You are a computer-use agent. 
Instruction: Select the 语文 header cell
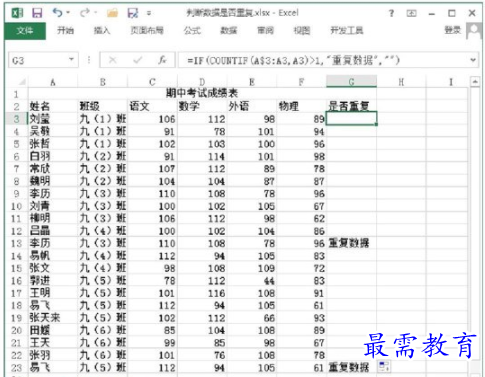point(152,106)
